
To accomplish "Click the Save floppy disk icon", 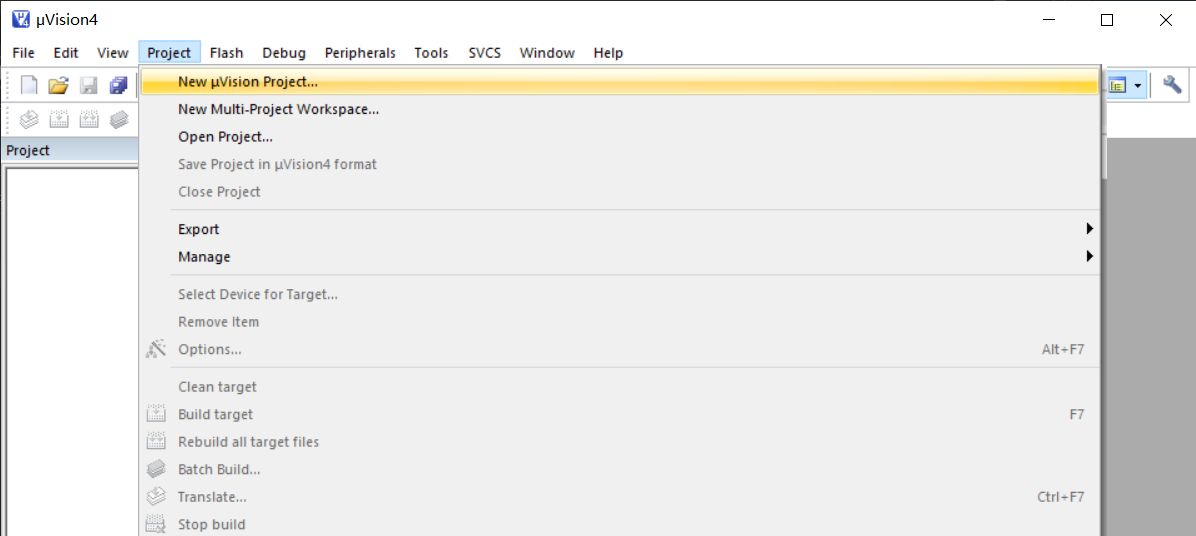I will [88, 85].
